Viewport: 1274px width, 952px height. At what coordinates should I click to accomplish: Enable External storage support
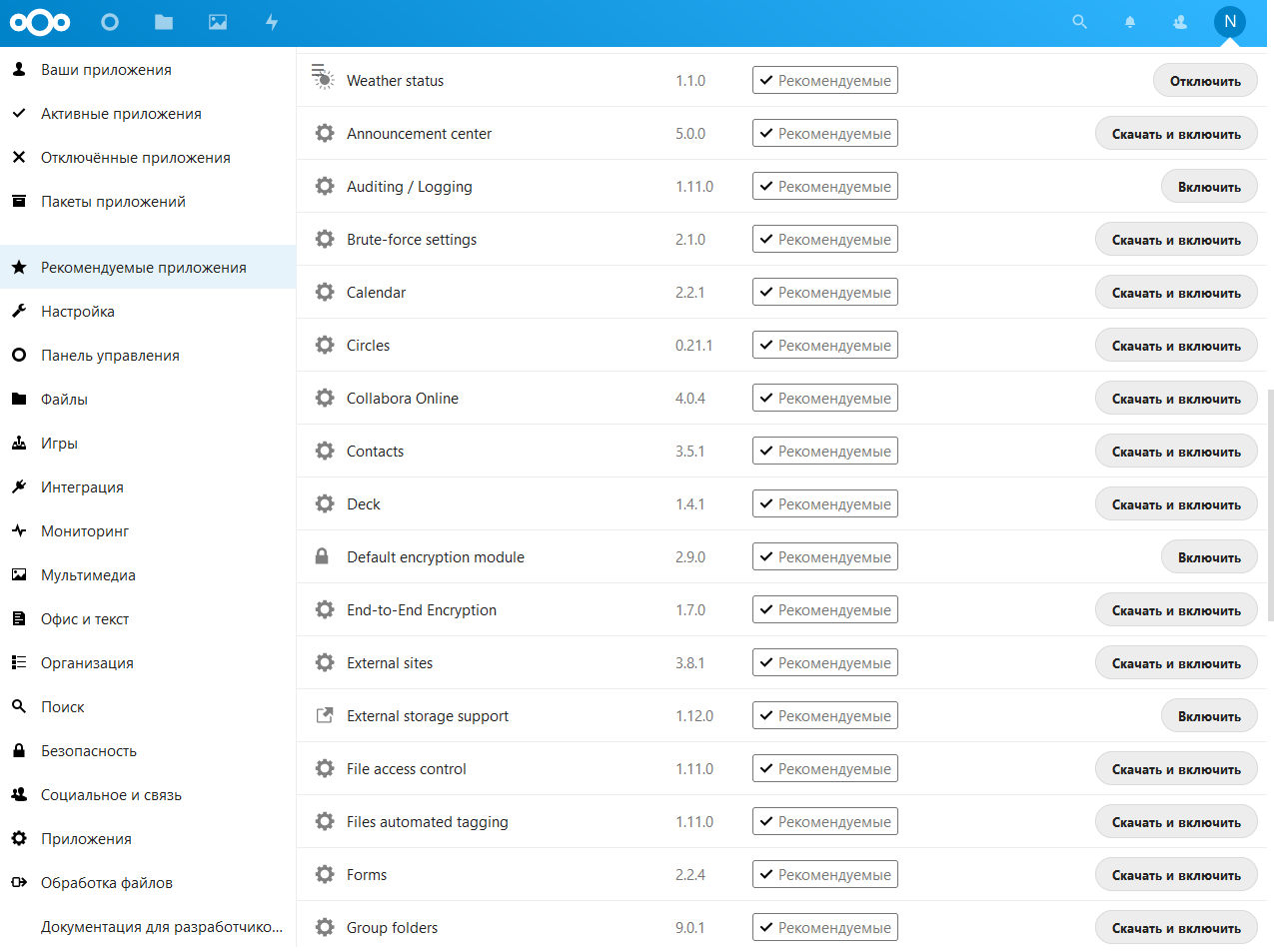click(x=1209, y=716)
